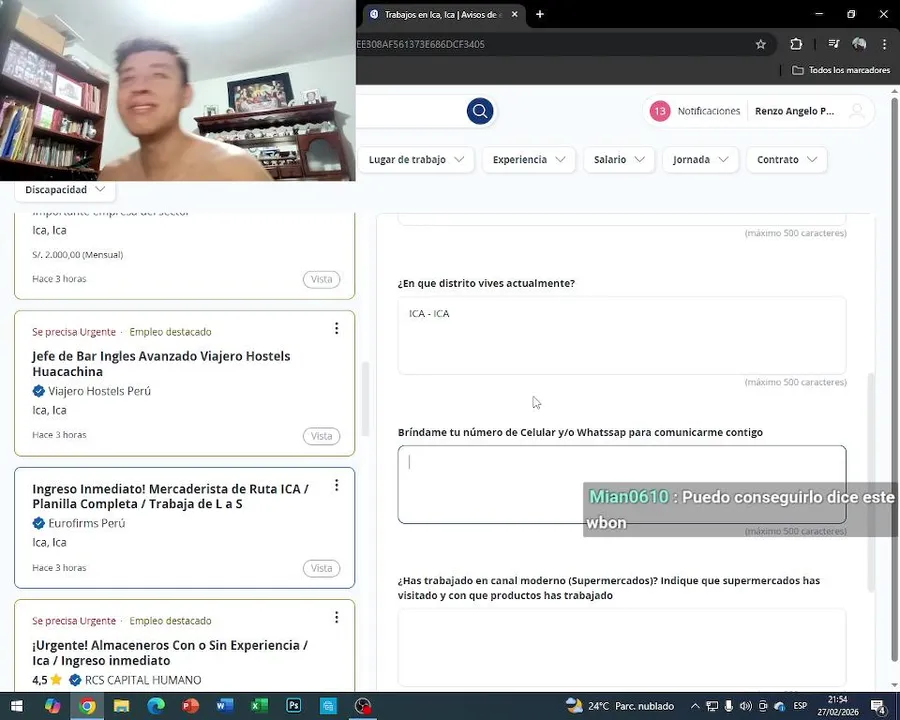Open the media control icon in Chrome toolbar
This screenshot has width=900, height=720.
pos(834,44)
